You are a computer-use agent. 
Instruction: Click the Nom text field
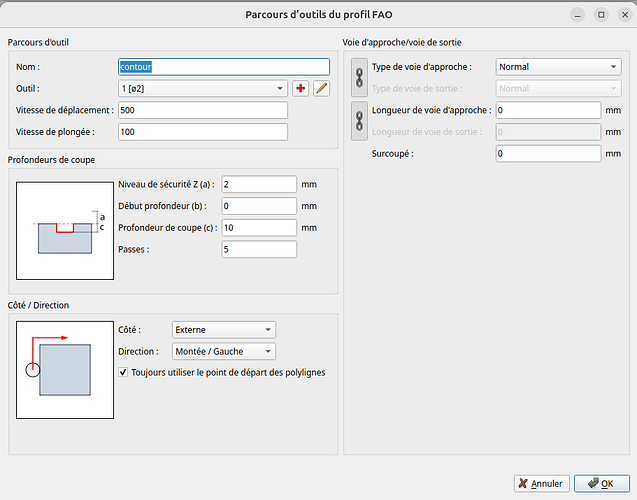[223, 67]
